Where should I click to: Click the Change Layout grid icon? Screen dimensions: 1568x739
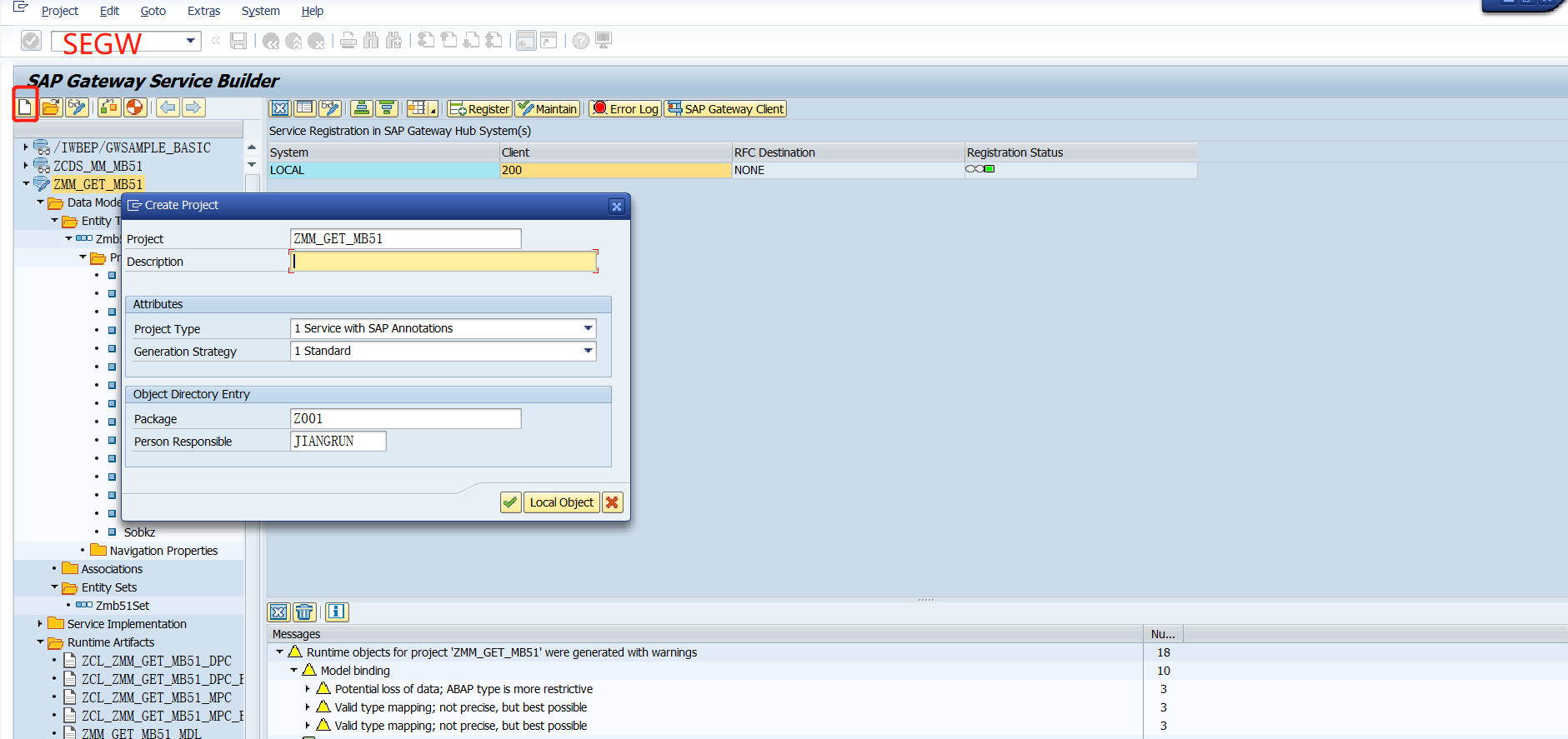point(417,108)
